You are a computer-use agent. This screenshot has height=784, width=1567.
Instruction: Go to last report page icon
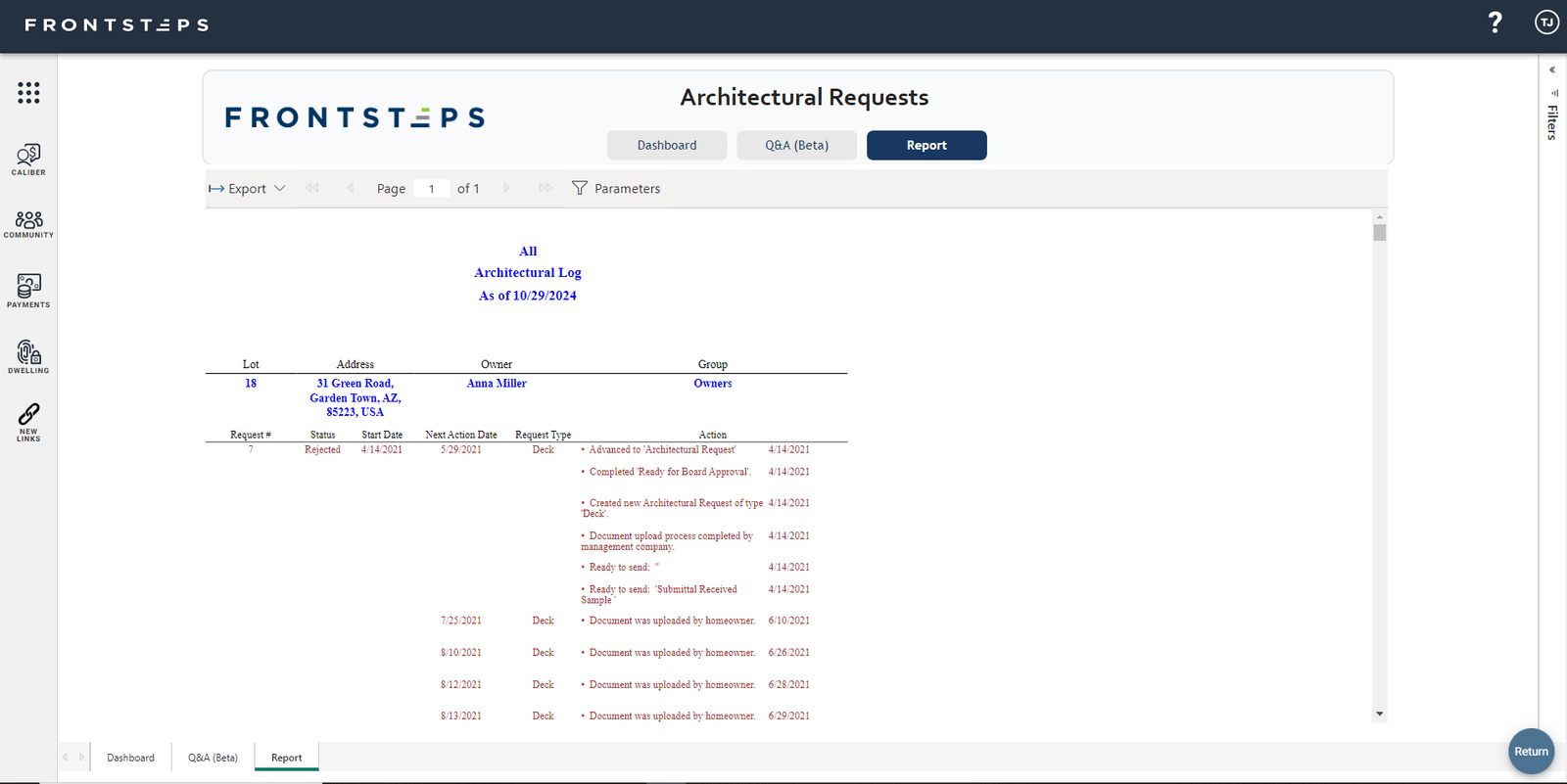(546, 188)
